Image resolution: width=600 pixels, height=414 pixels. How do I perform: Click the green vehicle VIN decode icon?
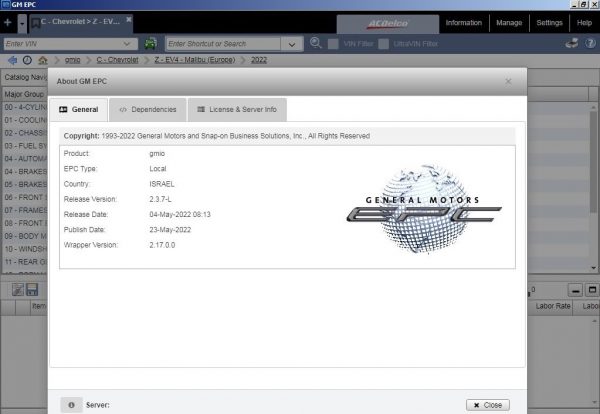[x=150, y=43]
